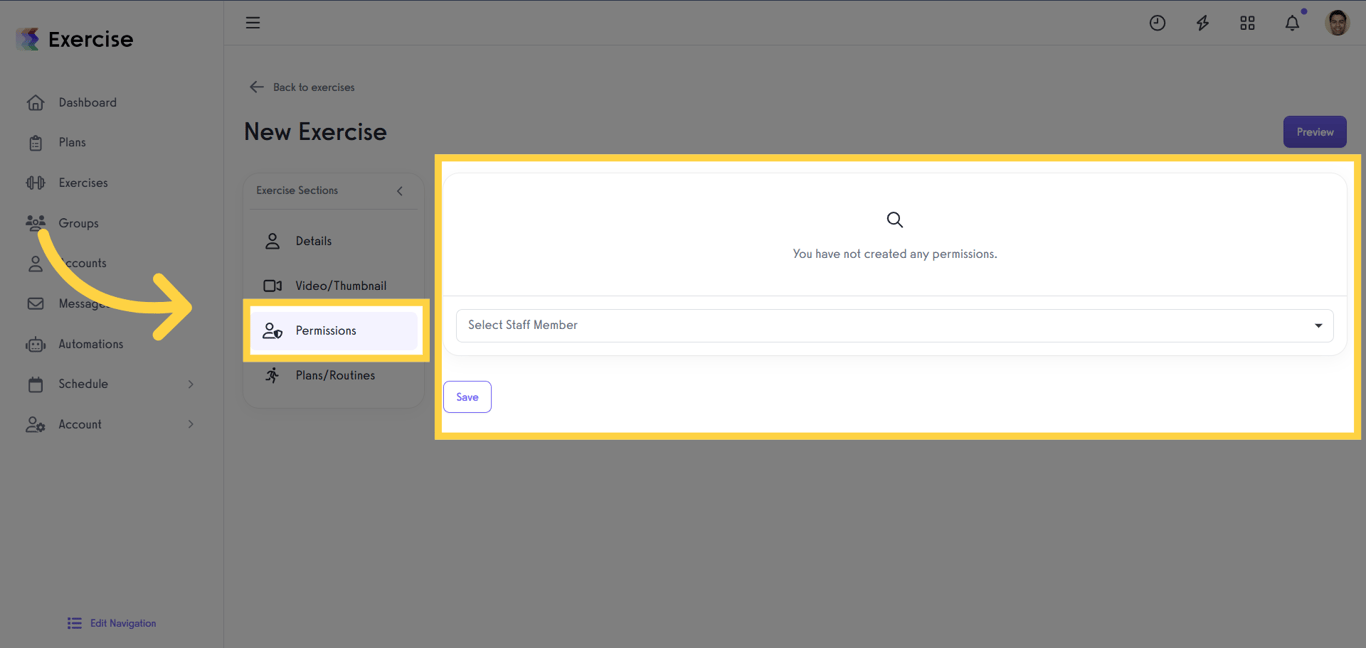Open the apps grid icon in the top bar

click(x=1247, y=22)
